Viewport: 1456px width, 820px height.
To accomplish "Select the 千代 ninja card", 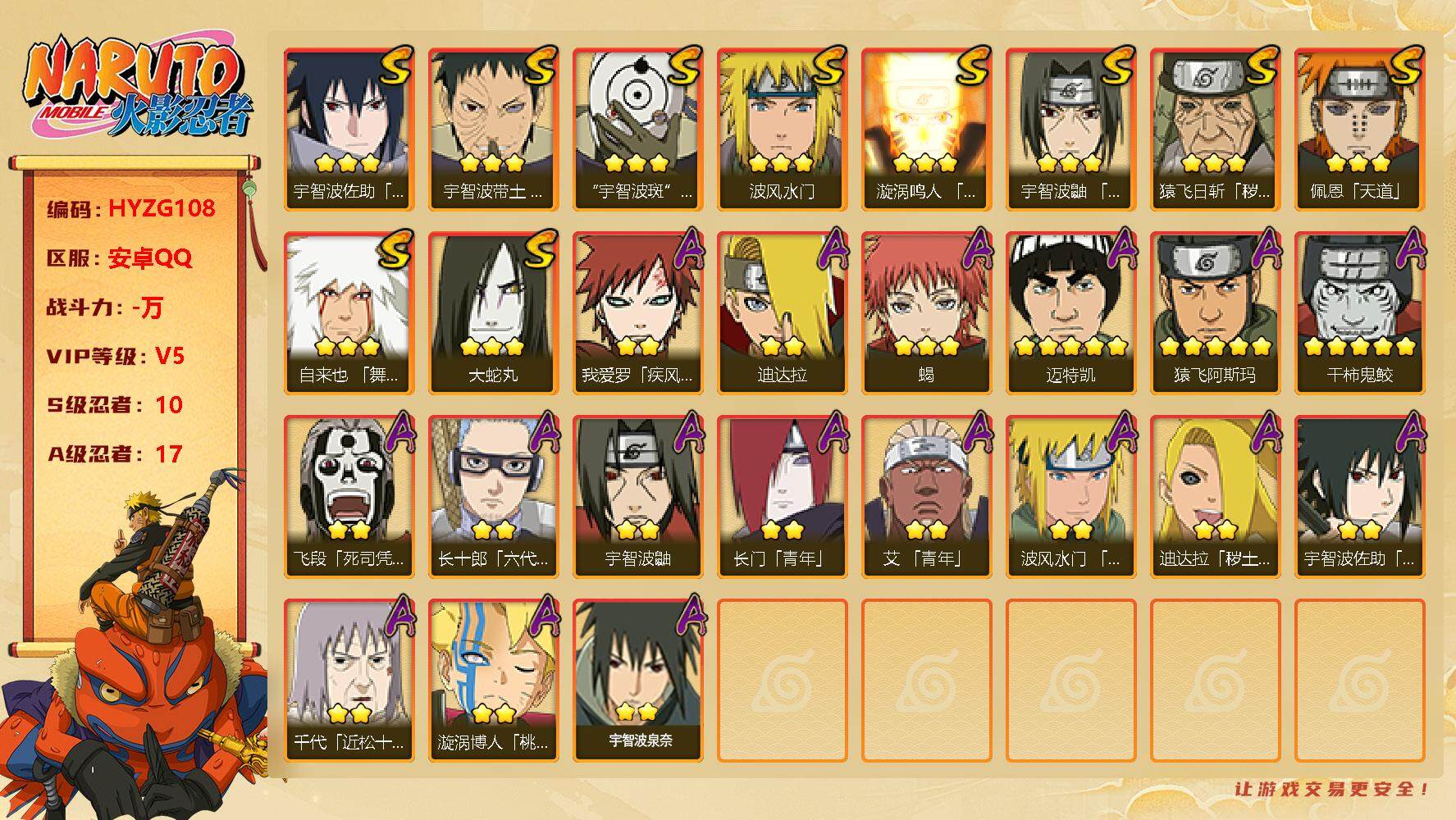I will 349,681.
